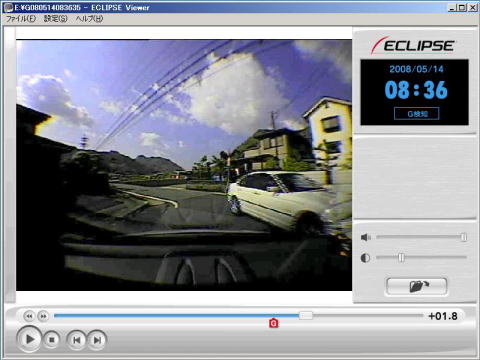Image resolution: width=480 pixels, height=360 pixels.
Task: Click the brightness slider handle
Action: tap(401, 258)
